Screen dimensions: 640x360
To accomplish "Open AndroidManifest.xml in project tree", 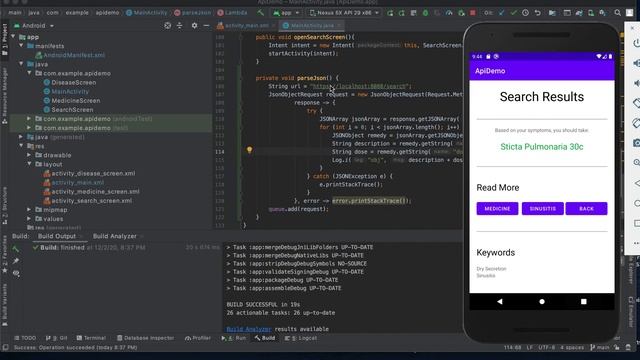I will (x=74, y=55).
